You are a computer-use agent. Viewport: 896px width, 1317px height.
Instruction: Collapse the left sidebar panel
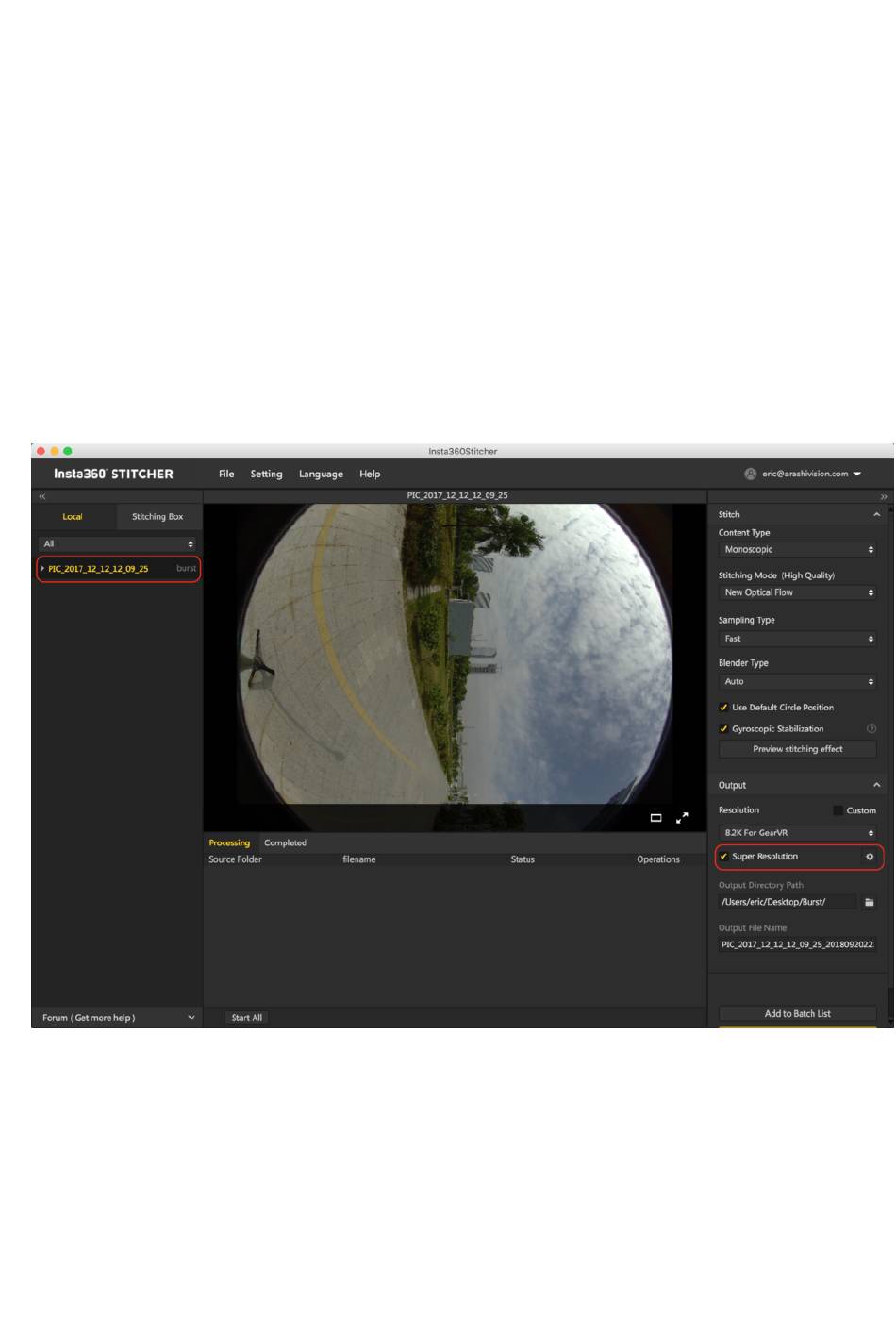coord(41,496)
